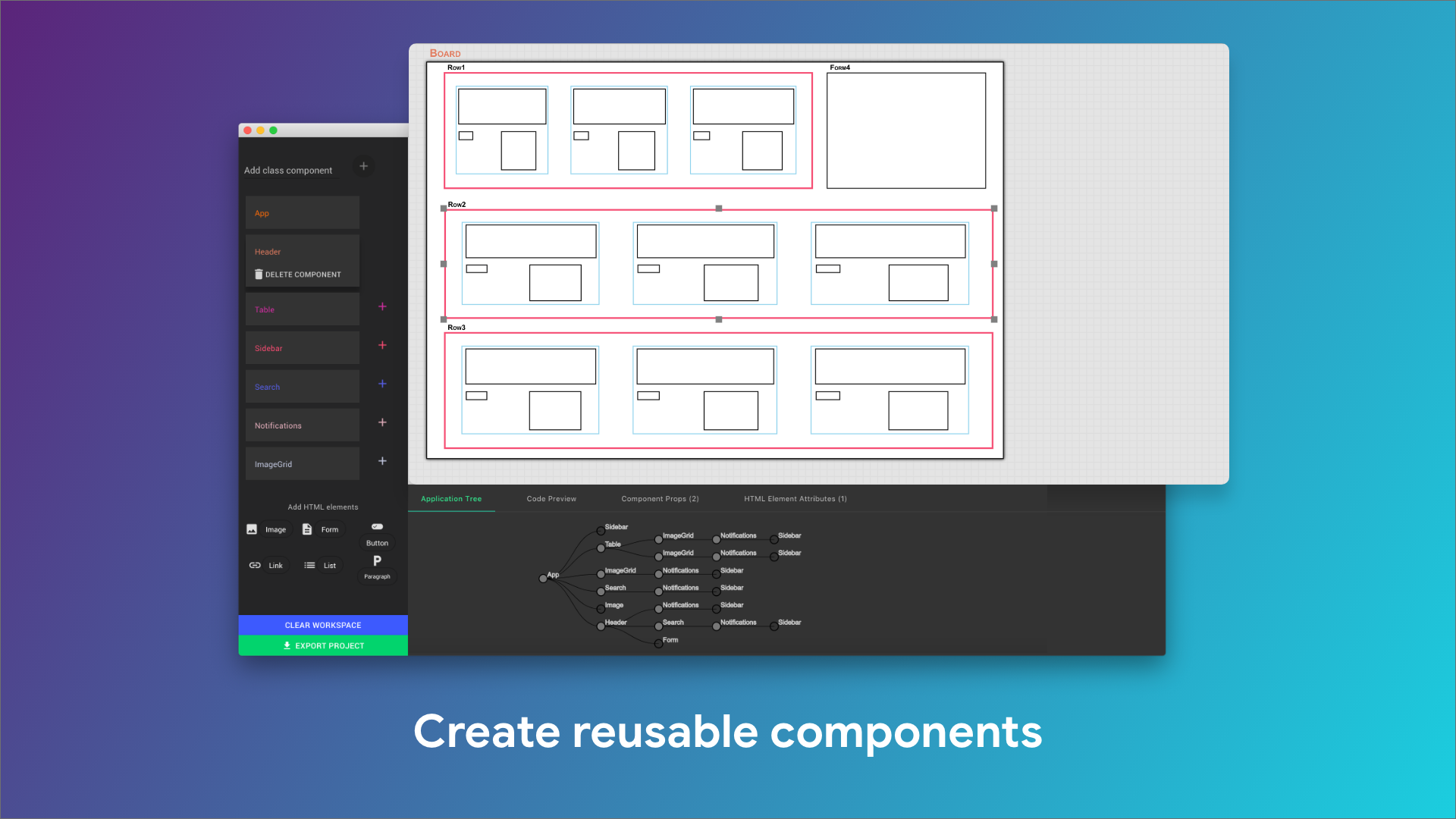1456x819 pixels.
Task: Open the HTML Element Attributes (1) tab
Action: pyautogui.click(x=795, y=499)
